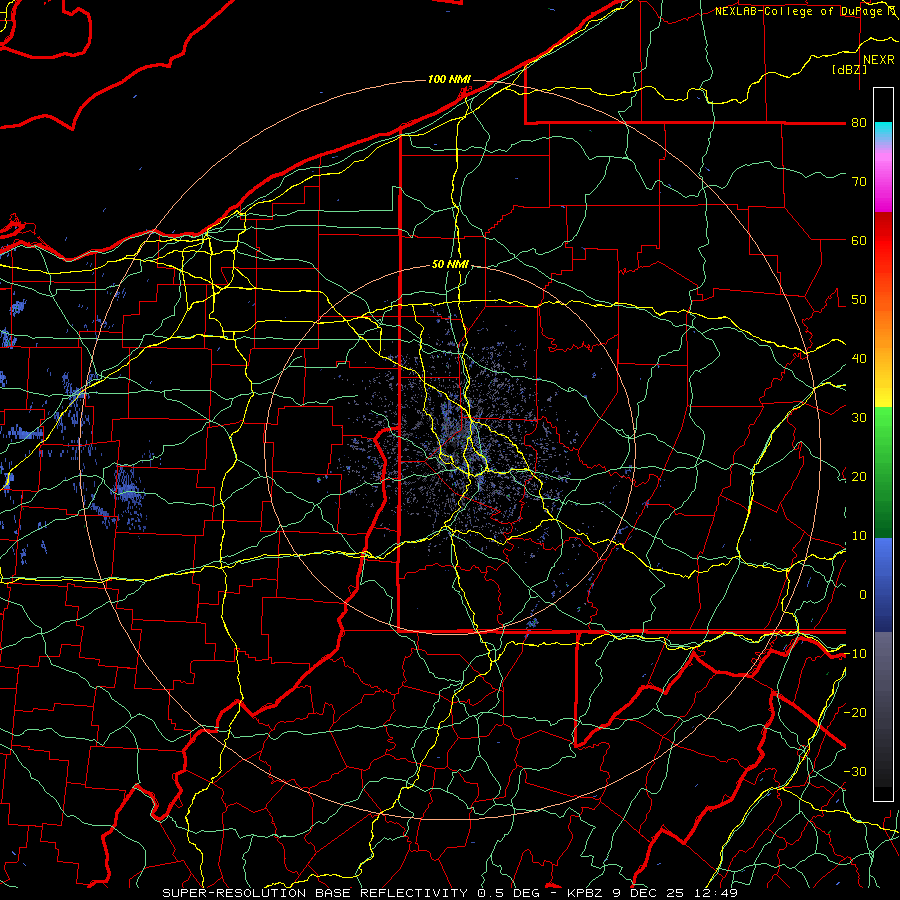The width and height of the screenshot is (900, 900).
Task: Click the green segment of the reflectivity color bar
Action: (883, 473)
